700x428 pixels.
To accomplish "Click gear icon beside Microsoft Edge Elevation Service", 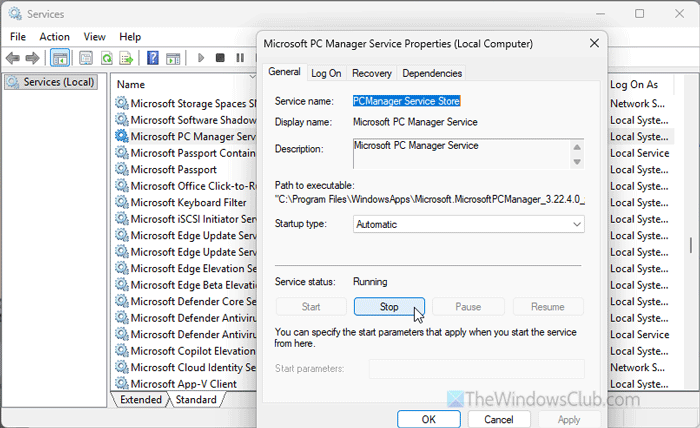I will [121, 268].
